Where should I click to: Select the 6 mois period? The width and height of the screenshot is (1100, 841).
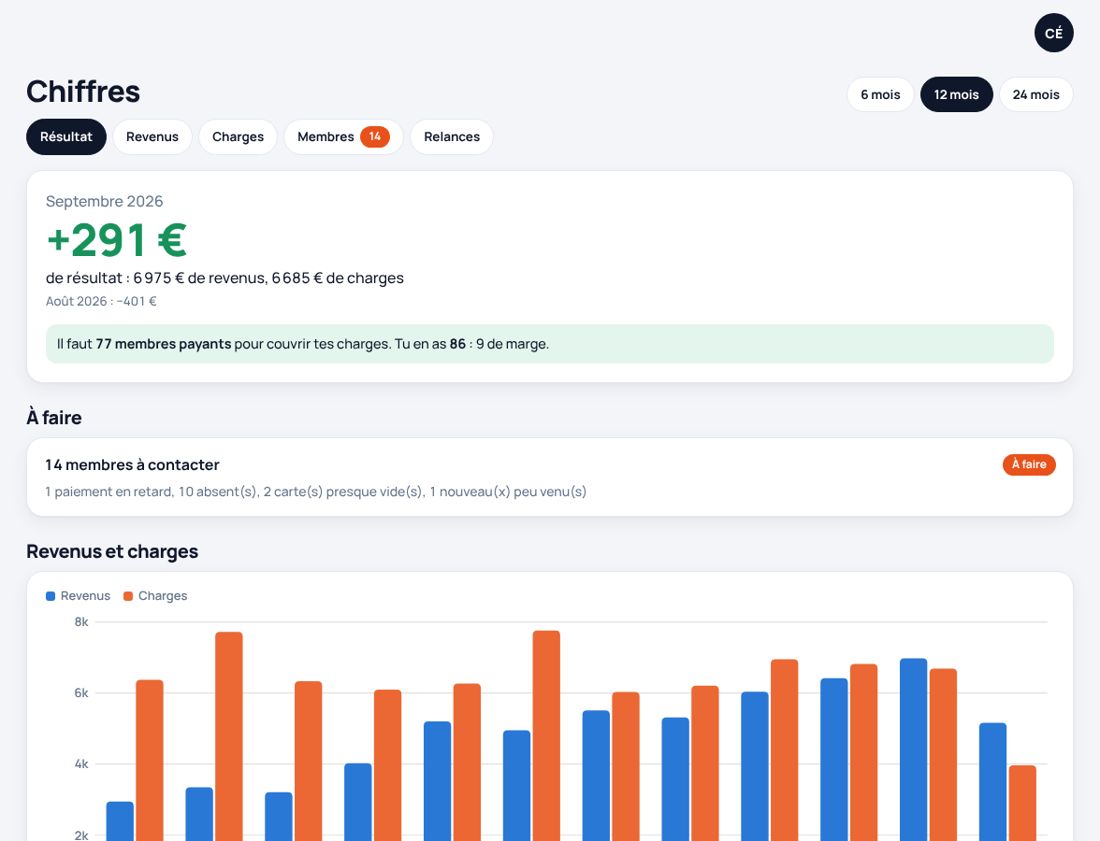click(x=880, y=95)
